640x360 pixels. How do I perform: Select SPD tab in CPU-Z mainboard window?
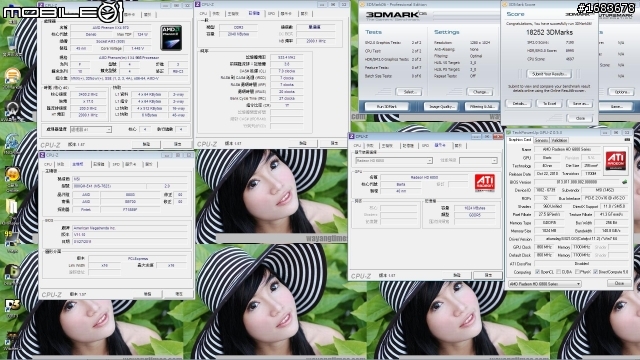[116, 164]
